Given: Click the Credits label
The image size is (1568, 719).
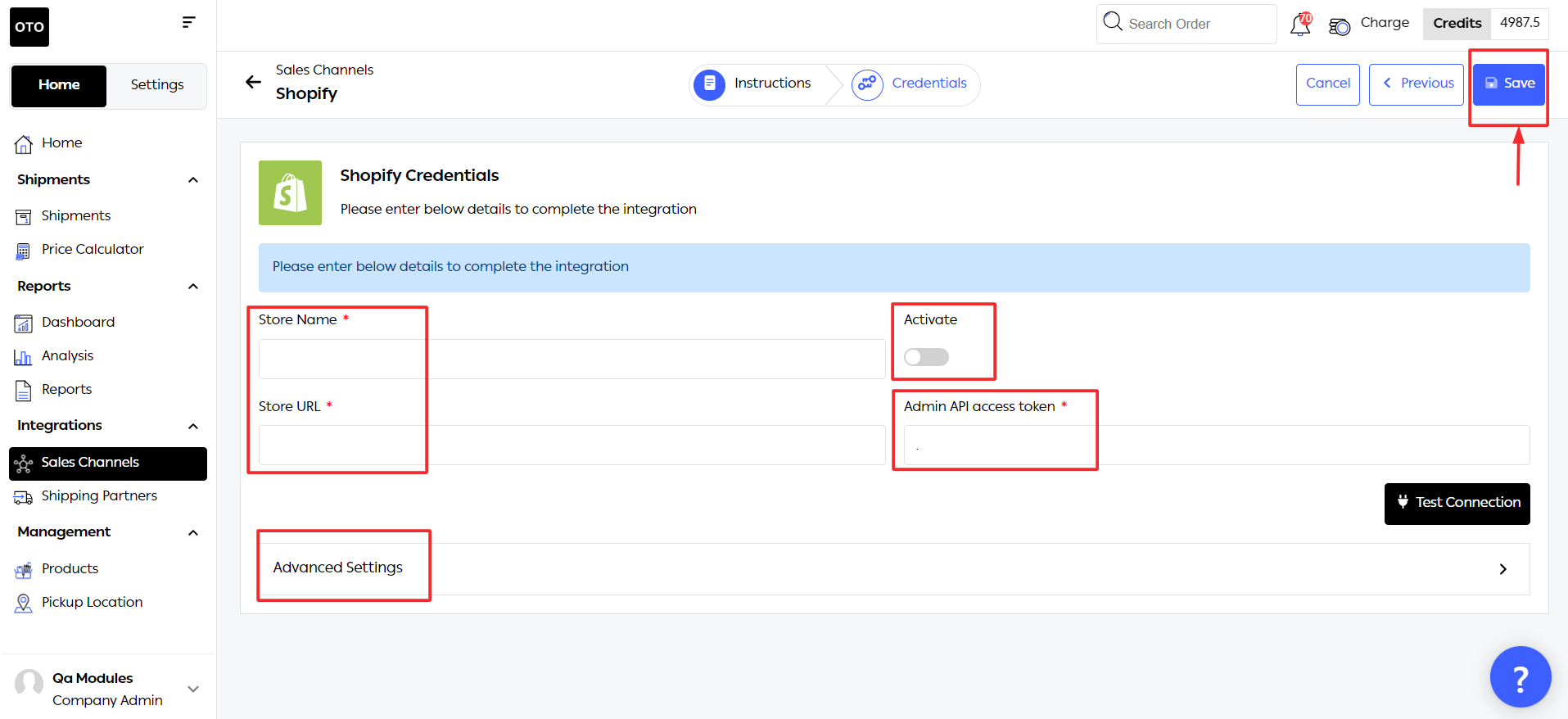Looking at the screenshot, I should coord(1457,24).
